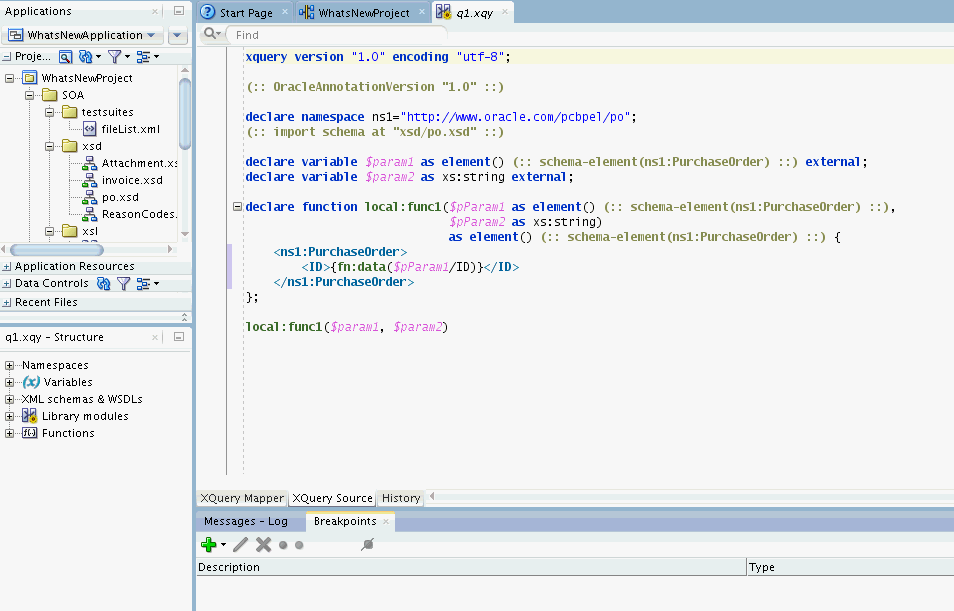Switch to the XQuery Mapper tab
The height and width of the screenshot is (611, 954).
[x=242, y=498]
